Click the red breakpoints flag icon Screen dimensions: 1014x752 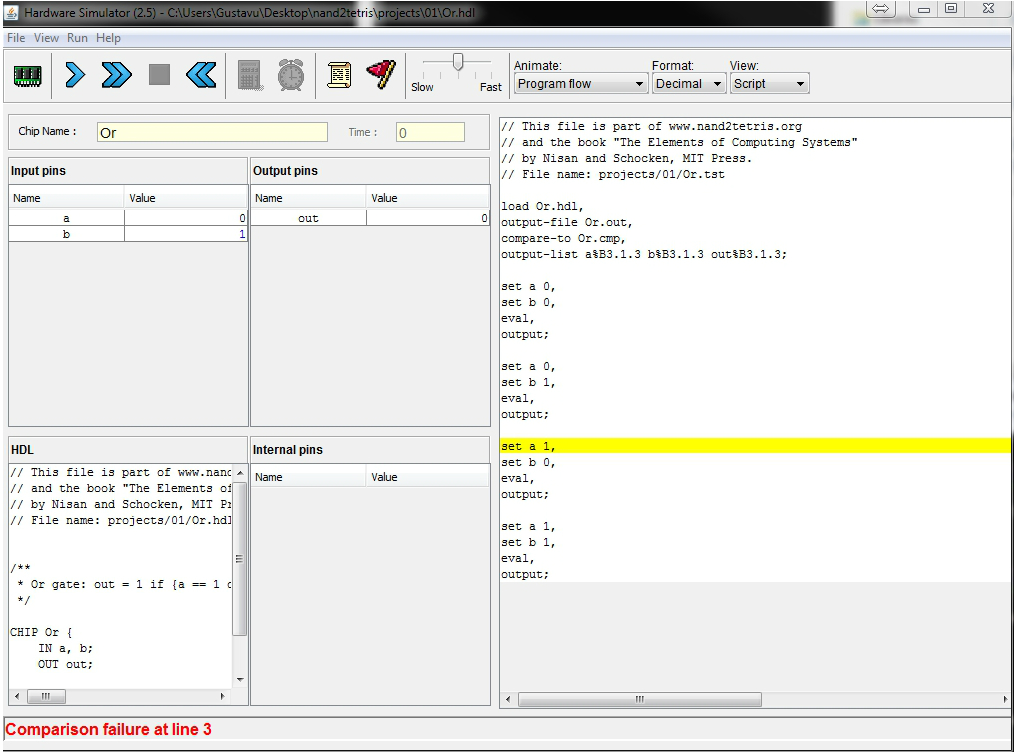coord(381,75)
